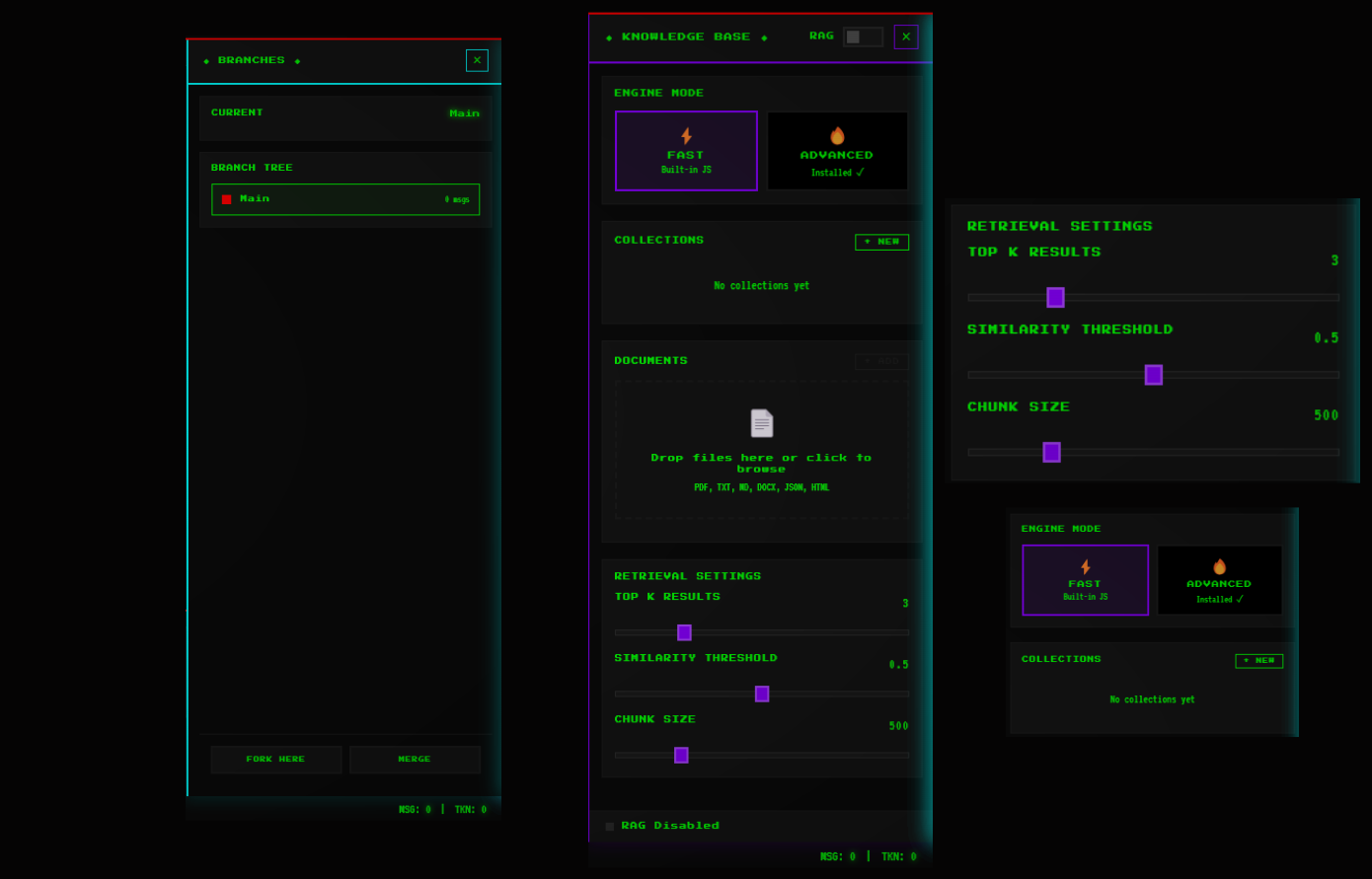Click the document file icon in drop zone

click(x=761, y=423)
